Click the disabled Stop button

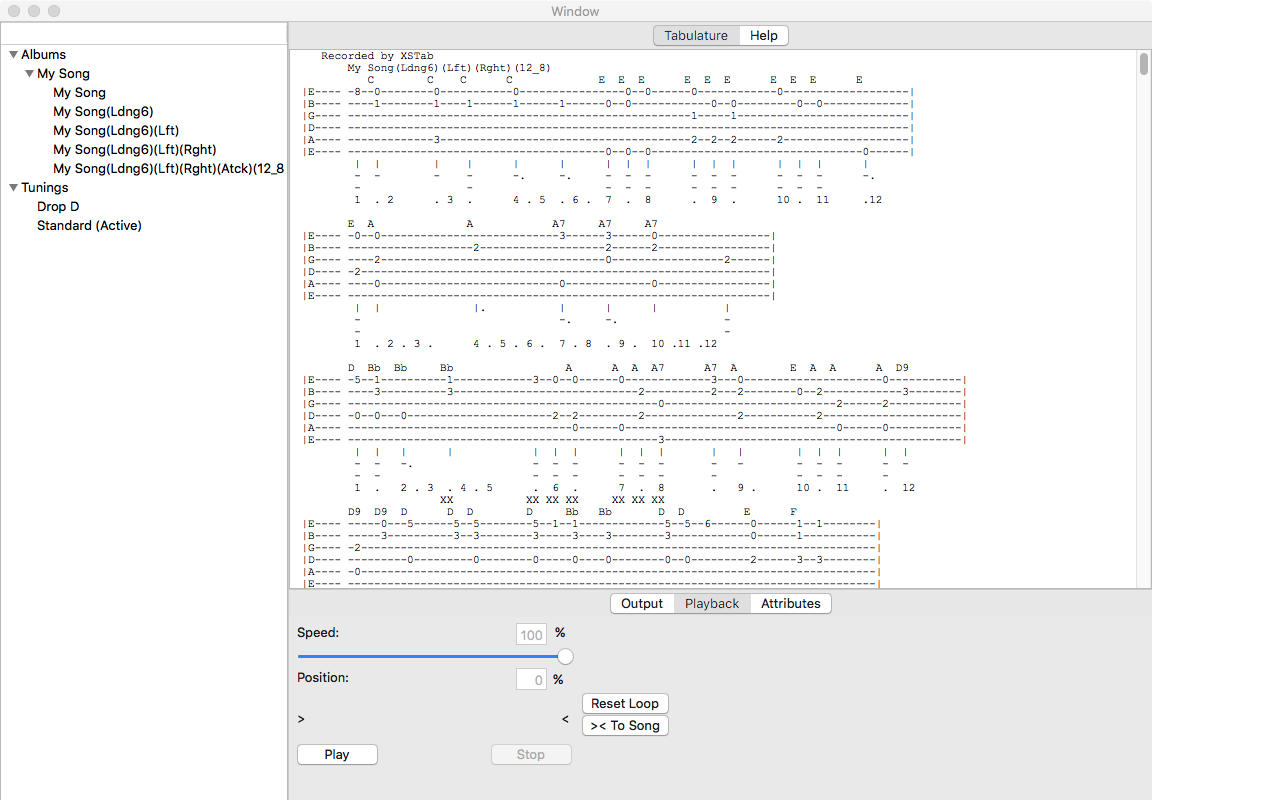531,755
